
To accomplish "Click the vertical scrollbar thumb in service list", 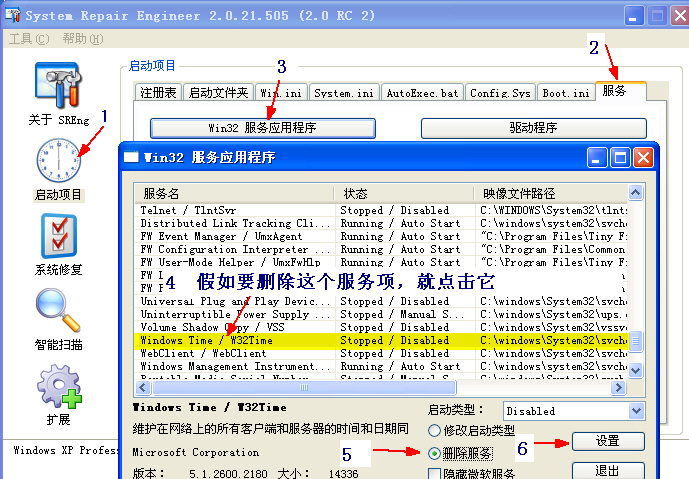I will 635,341.
